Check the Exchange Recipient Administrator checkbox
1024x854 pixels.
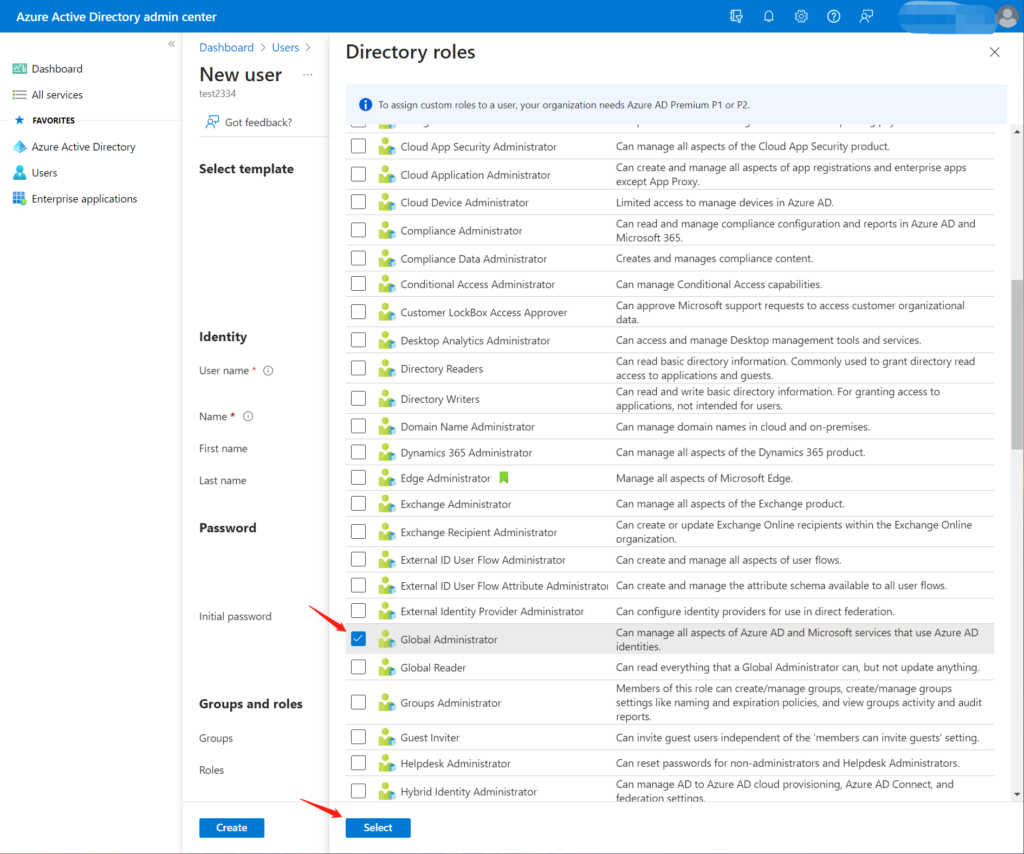coord(359,532)
